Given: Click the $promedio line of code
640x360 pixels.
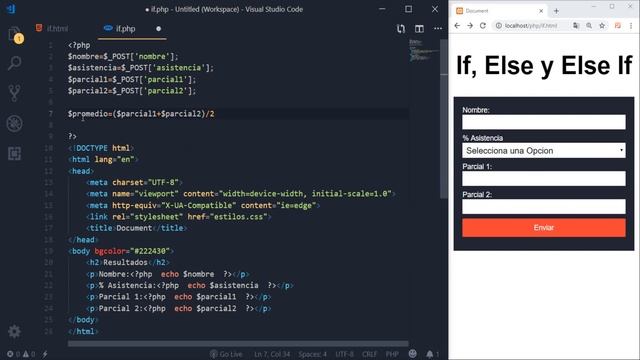Looking at the screenshot, I should click(x=141, y=114).
